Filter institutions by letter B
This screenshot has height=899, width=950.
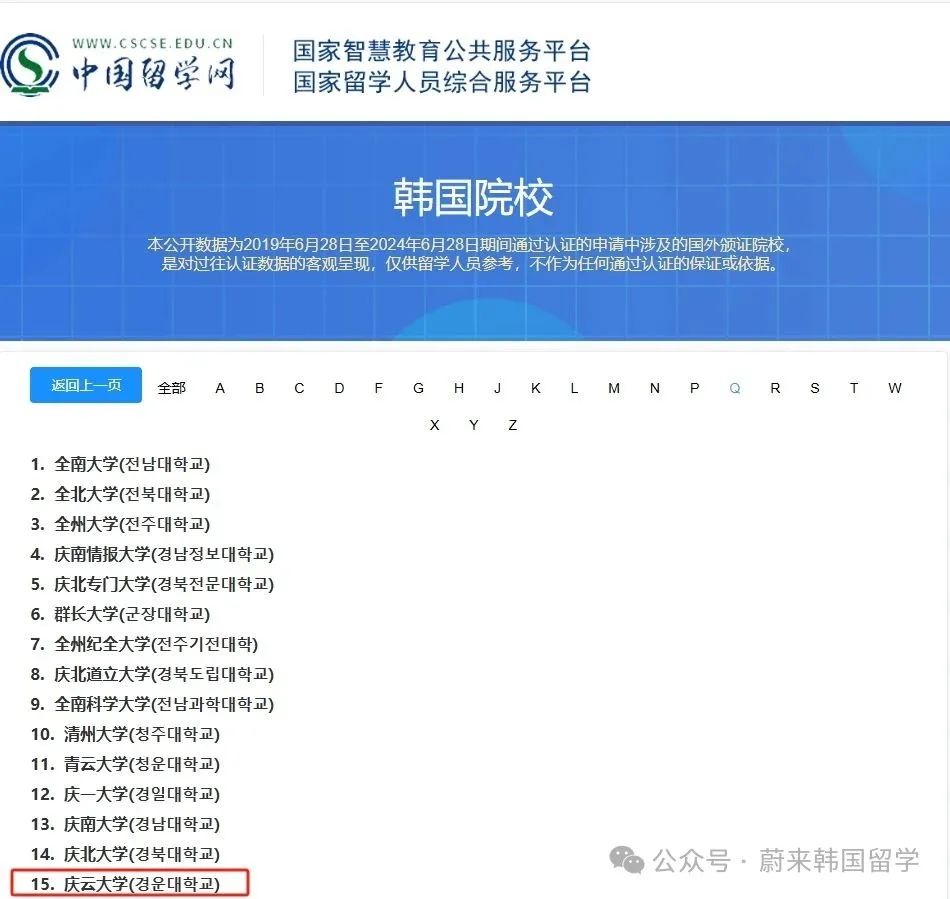(x=259, y=388)
